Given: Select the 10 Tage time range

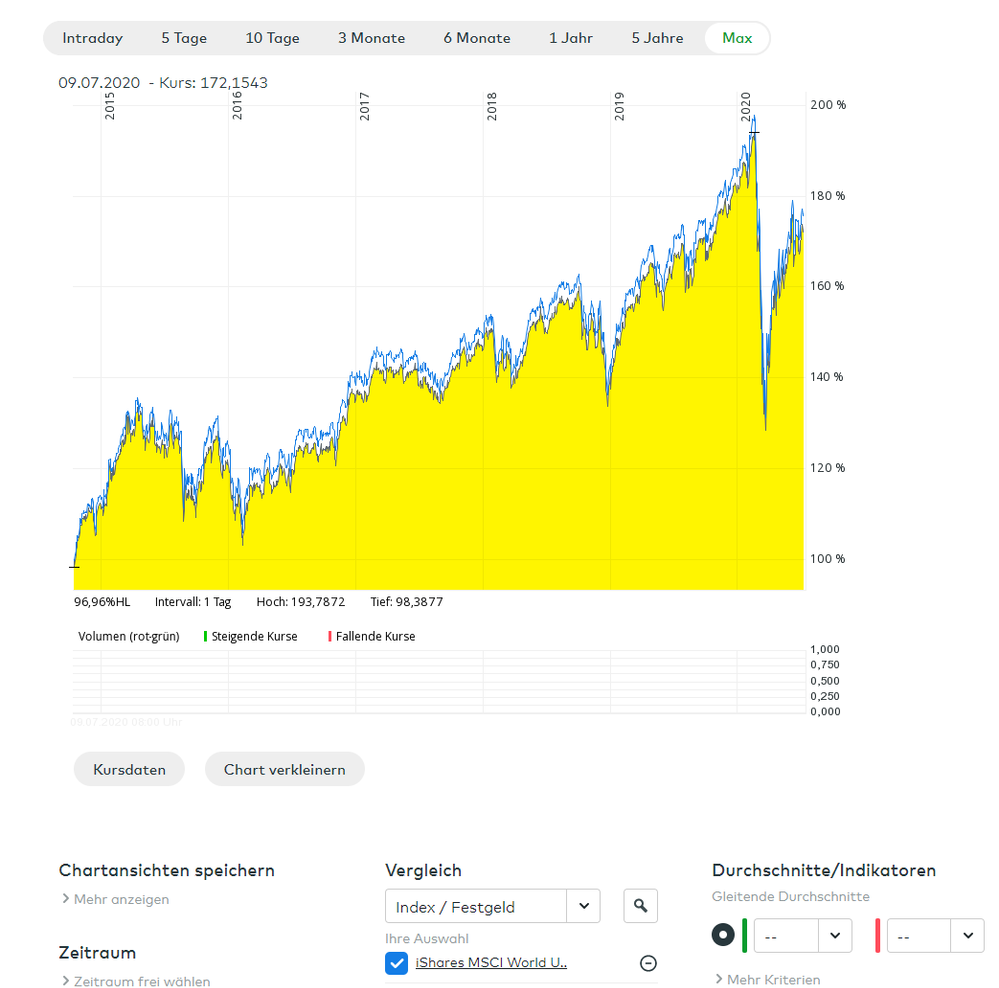Looking at the screenshot, I should [272, 38].
